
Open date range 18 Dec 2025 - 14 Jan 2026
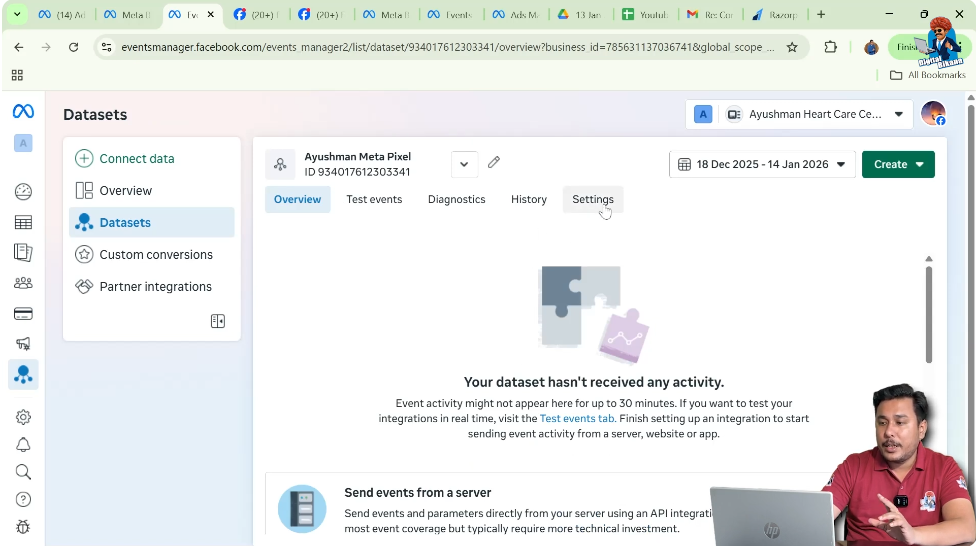click(x=762, y=164)
